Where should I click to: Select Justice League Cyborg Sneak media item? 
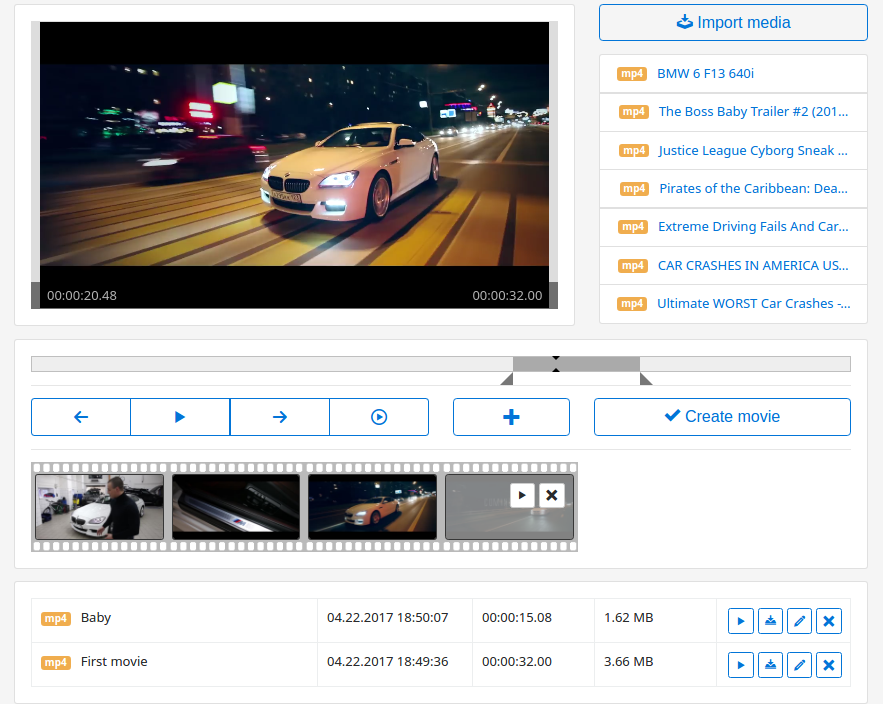[x=752, y=151]
